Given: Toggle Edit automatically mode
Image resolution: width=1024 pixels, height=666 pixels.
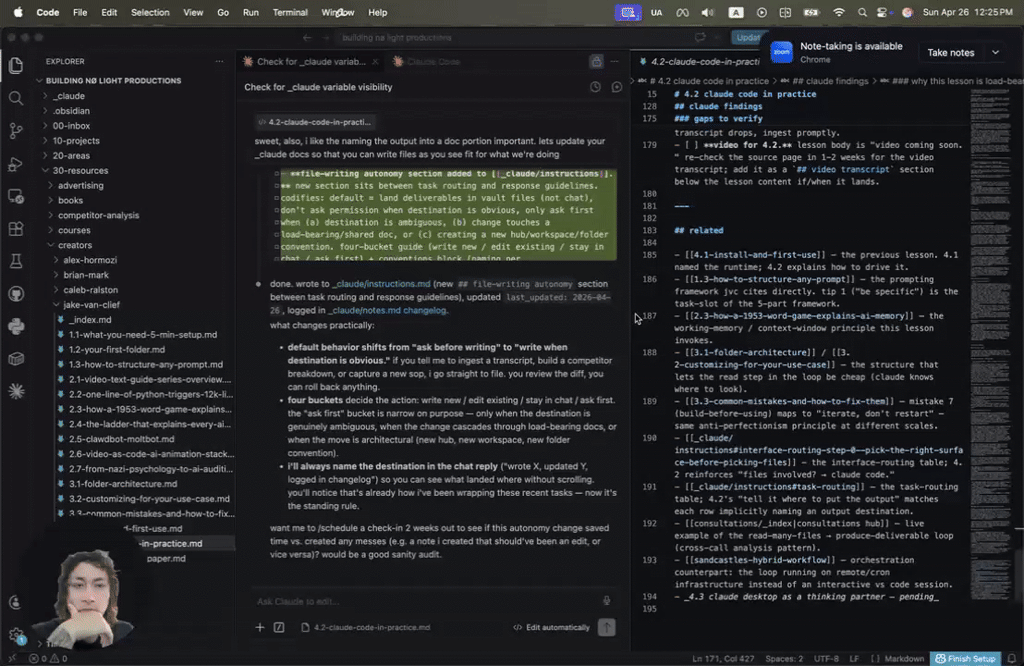Looking at the screenshot, I should [551, 627].
